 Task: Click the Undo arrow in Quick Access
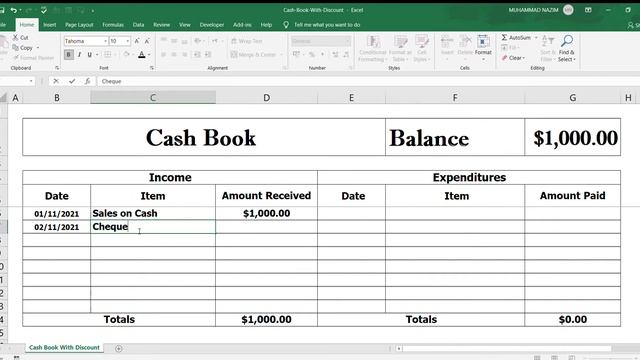(14, 10)
